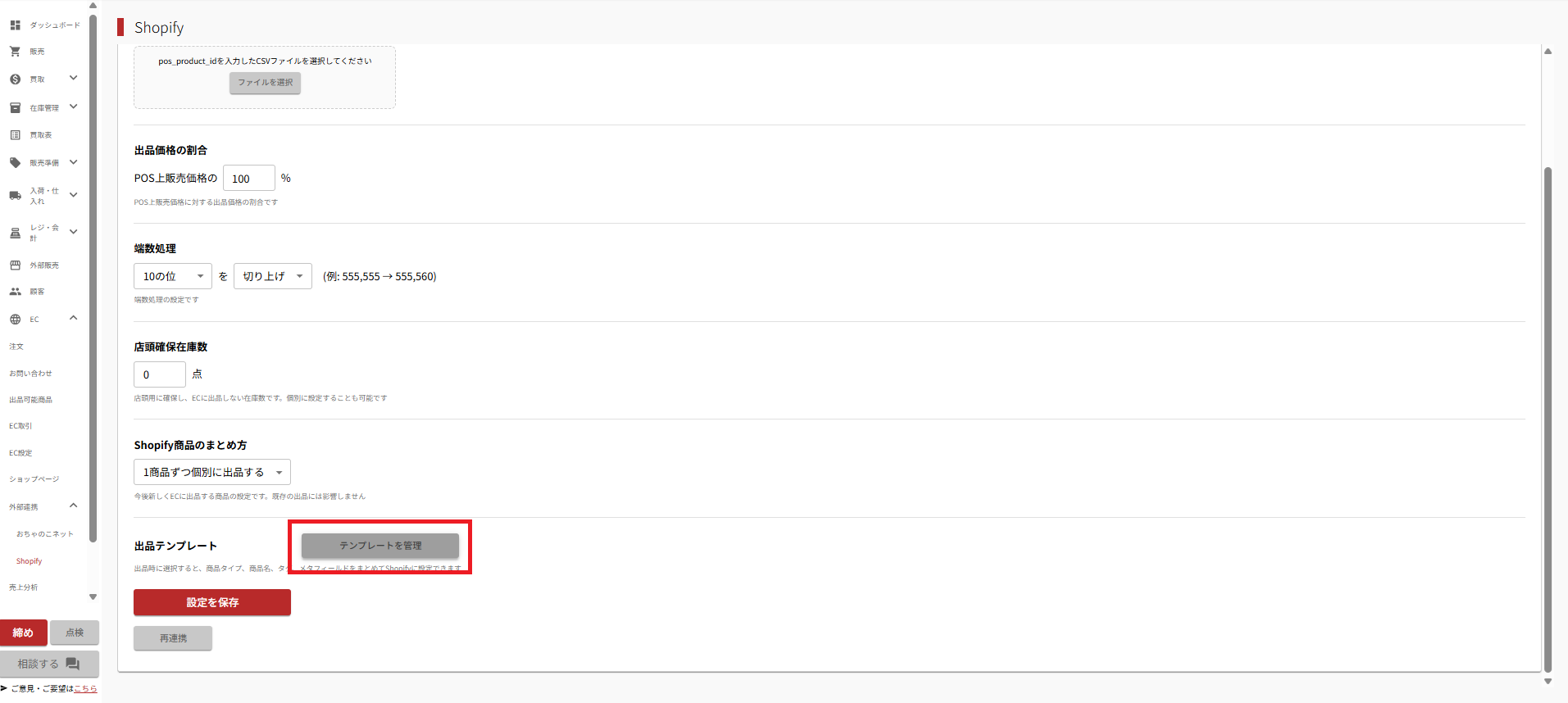1568x703 pixels.
Task: Click the 販売準備 price tag icon
Action: 15,163
